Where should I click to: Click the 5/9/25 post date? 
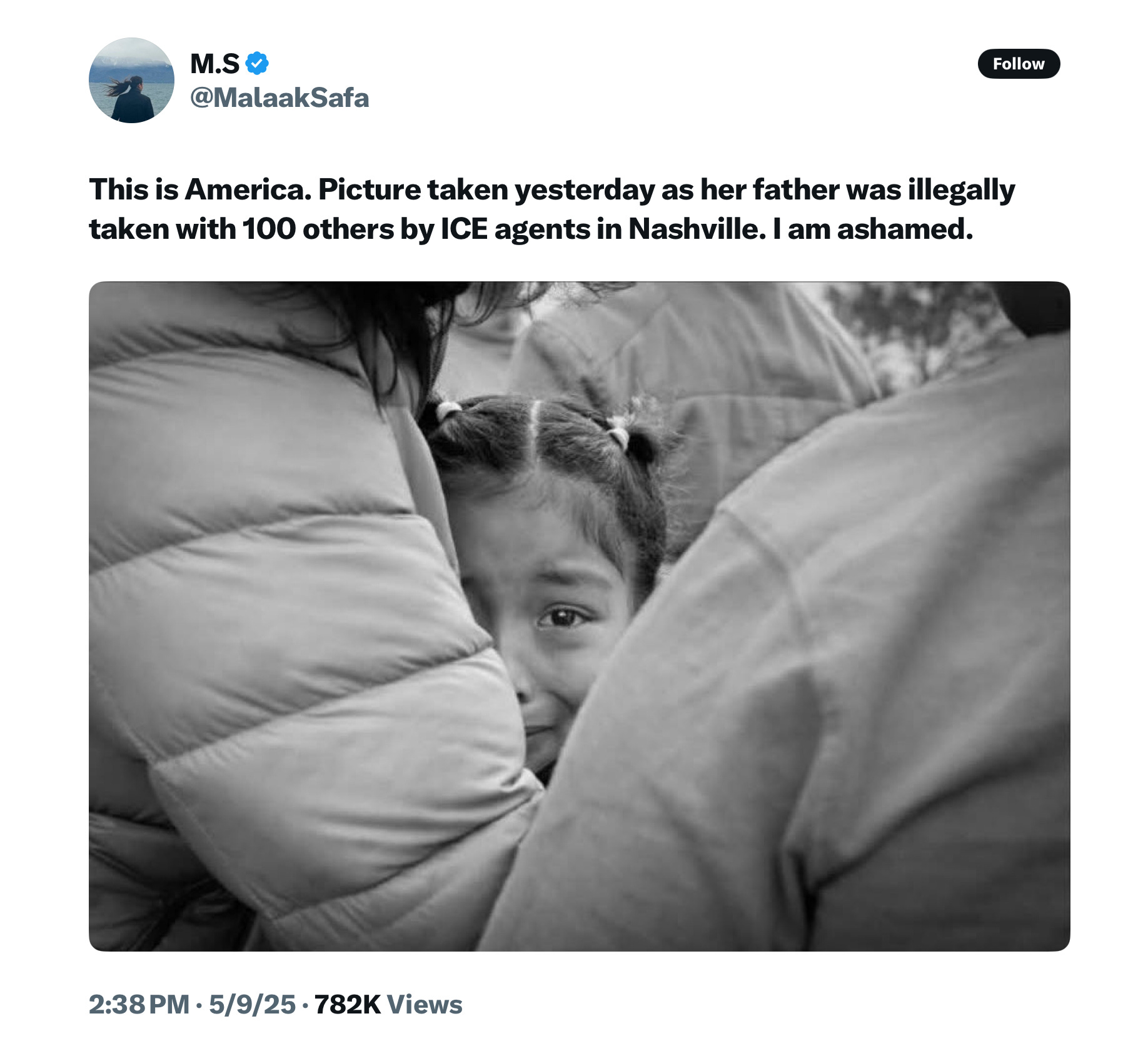pos(252,1005)
